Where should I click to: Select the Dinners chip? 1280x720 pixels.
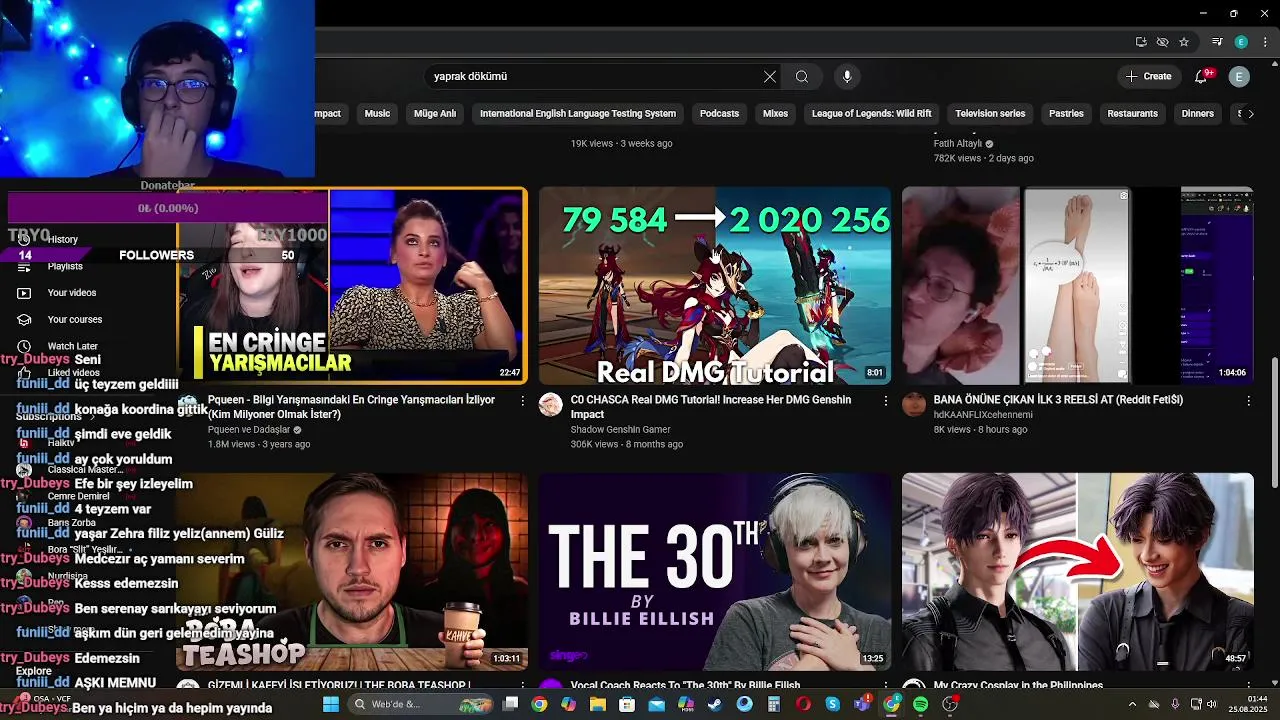(x=1197, y=114)
